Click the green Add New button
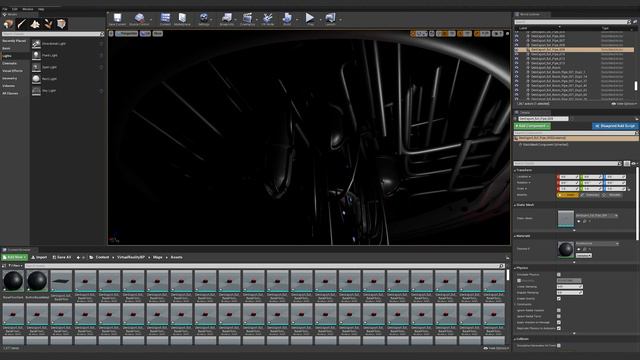The height and width of the screenshot is (360, 640). pyautogui.click(x=14, y=257)
